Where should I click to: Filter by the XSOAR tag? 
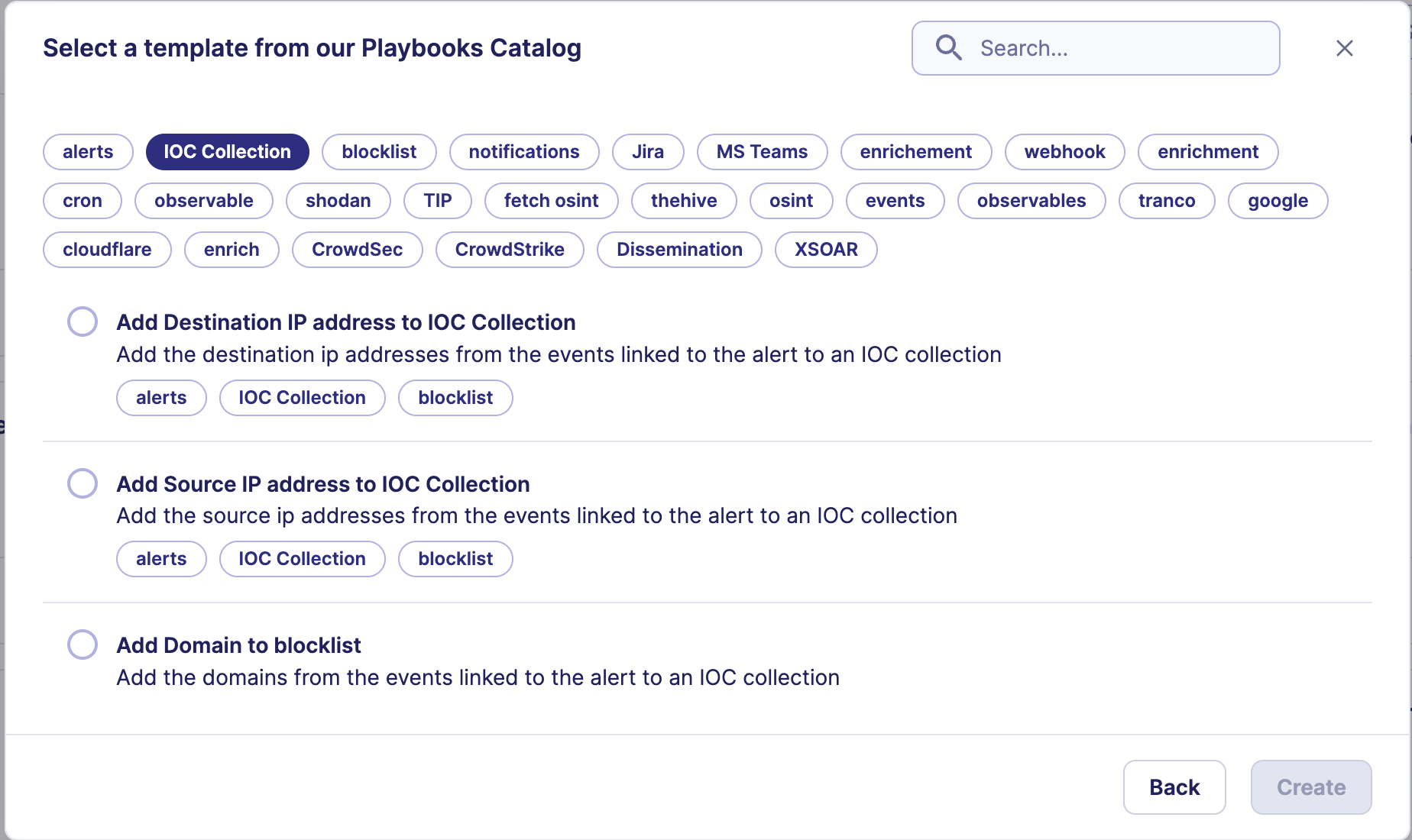pos(826,249)
